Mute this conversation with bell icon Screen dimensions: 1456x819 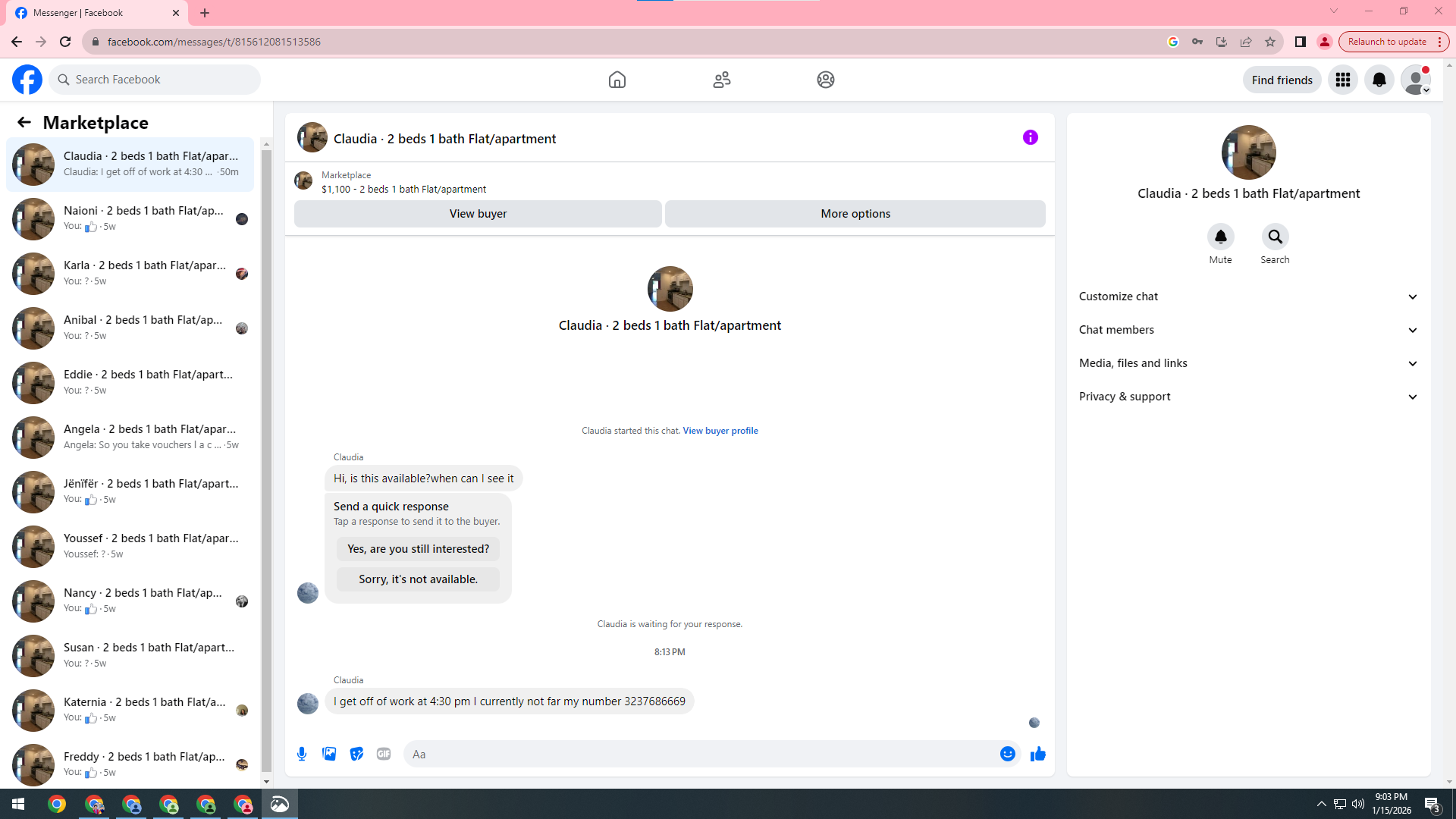tap(1220, 237)
